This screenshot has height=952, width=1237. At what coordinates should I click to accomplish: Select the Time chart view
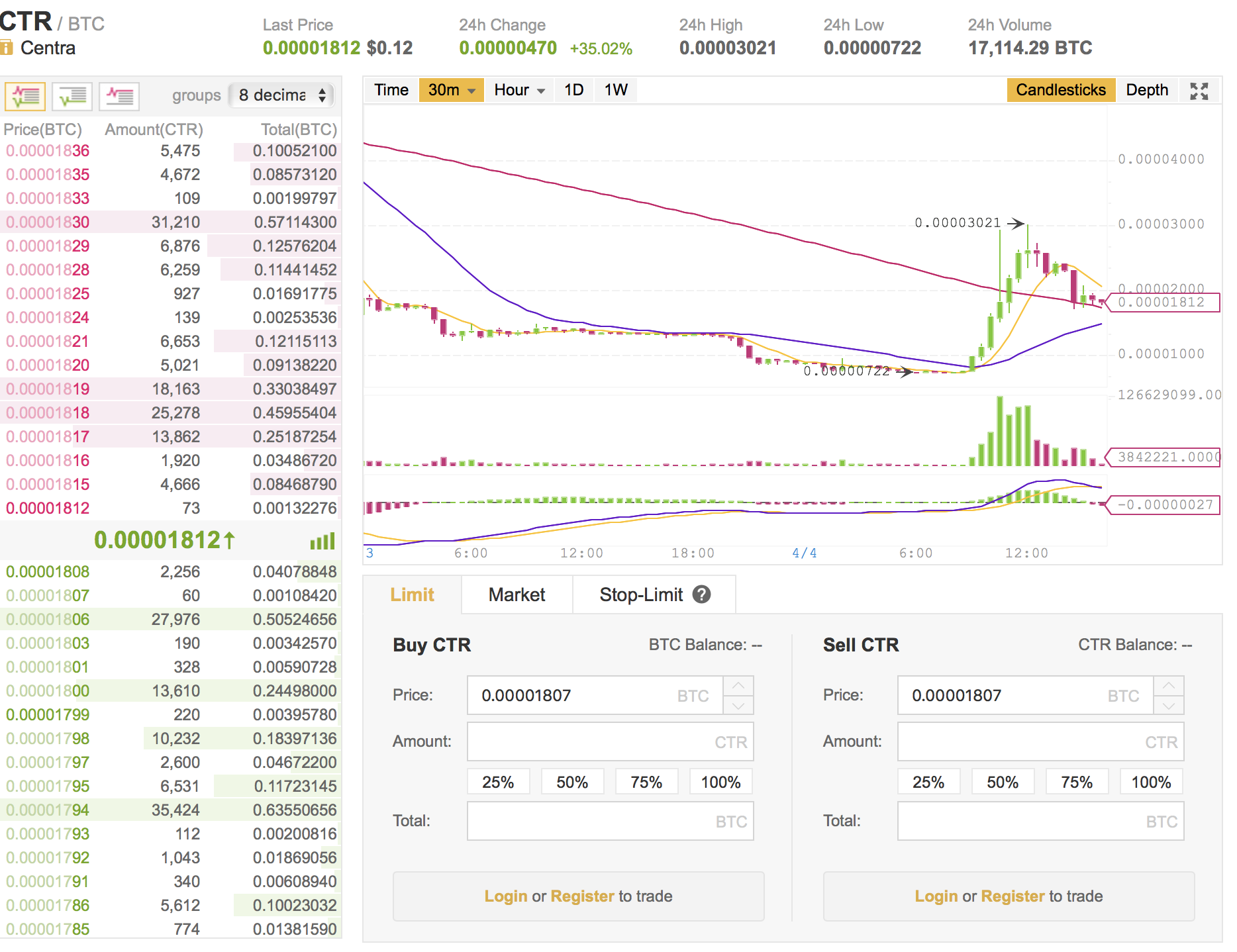pos(391,90)
